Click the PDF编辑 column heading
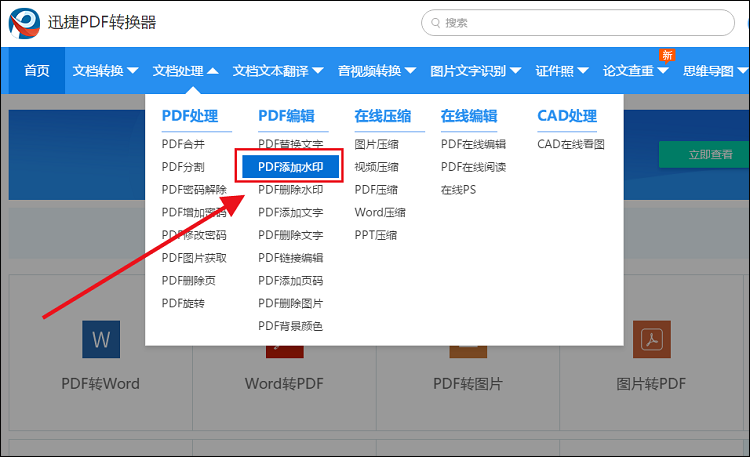The width and height of the screenshot is (750, 457). 287,116
